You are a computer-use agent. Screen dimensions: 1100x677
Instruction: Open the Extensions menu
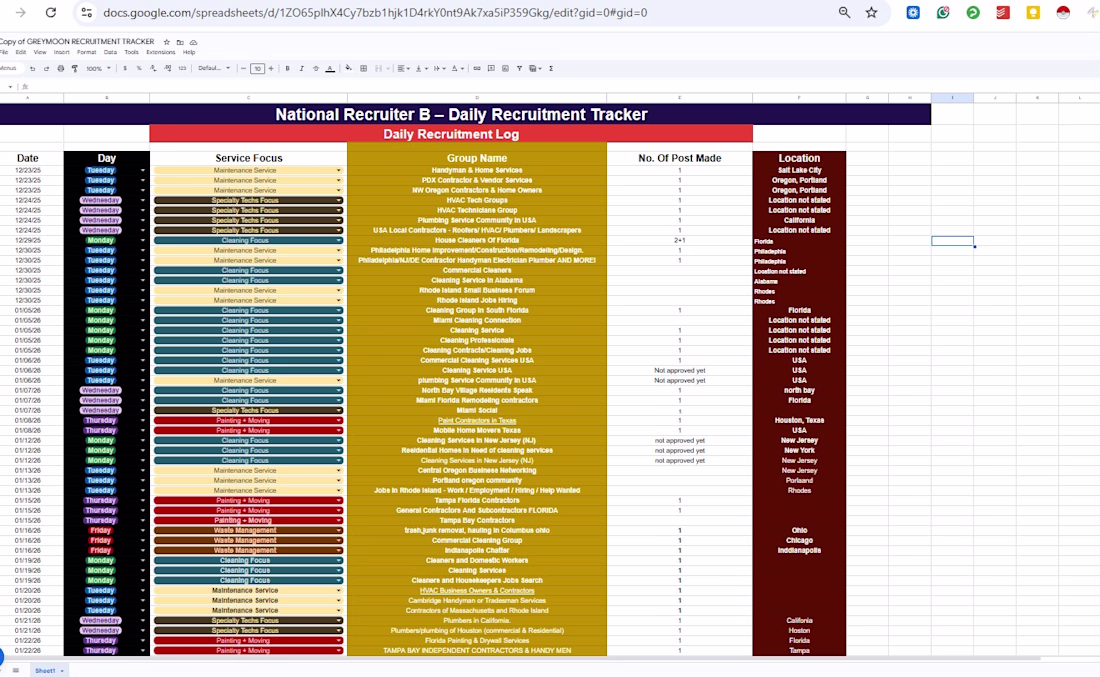(161, 52)
